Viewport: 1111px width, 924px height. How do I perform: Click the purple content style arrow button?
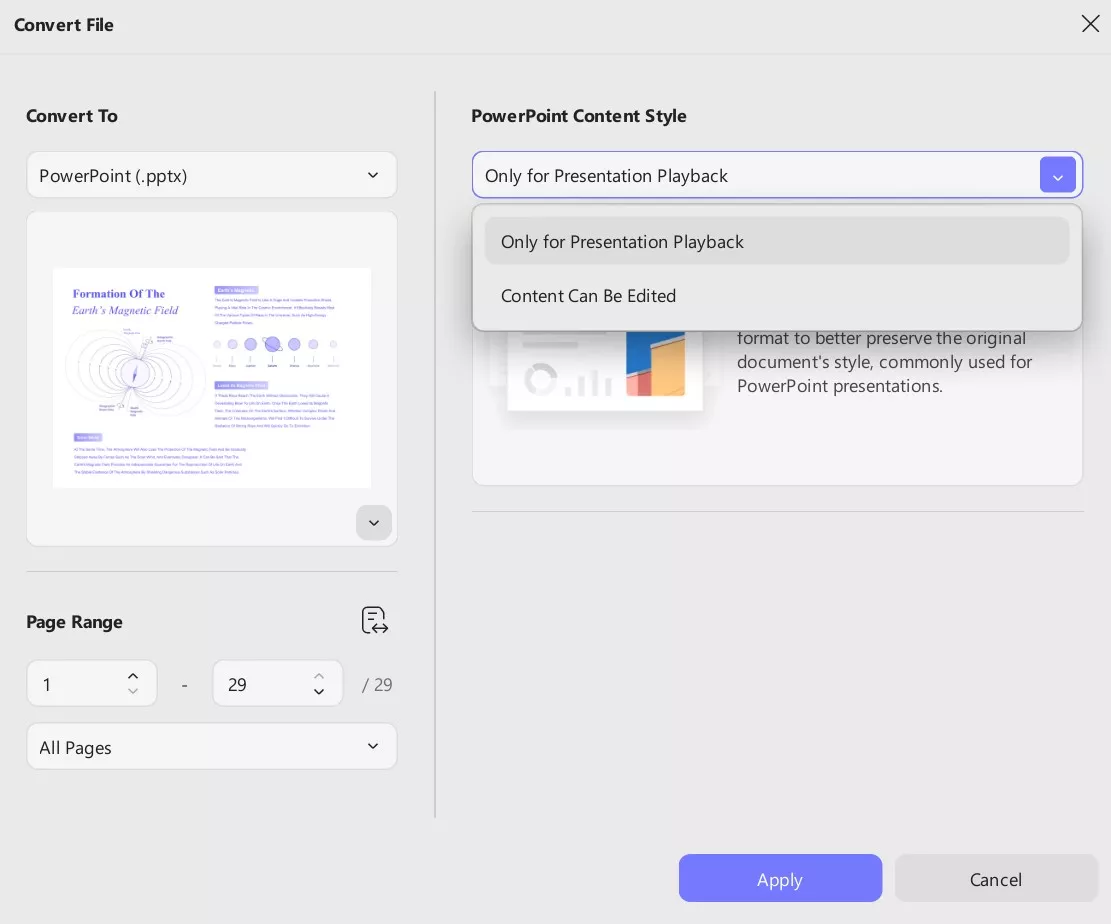pyautogui.click(x=1057, y=175)
